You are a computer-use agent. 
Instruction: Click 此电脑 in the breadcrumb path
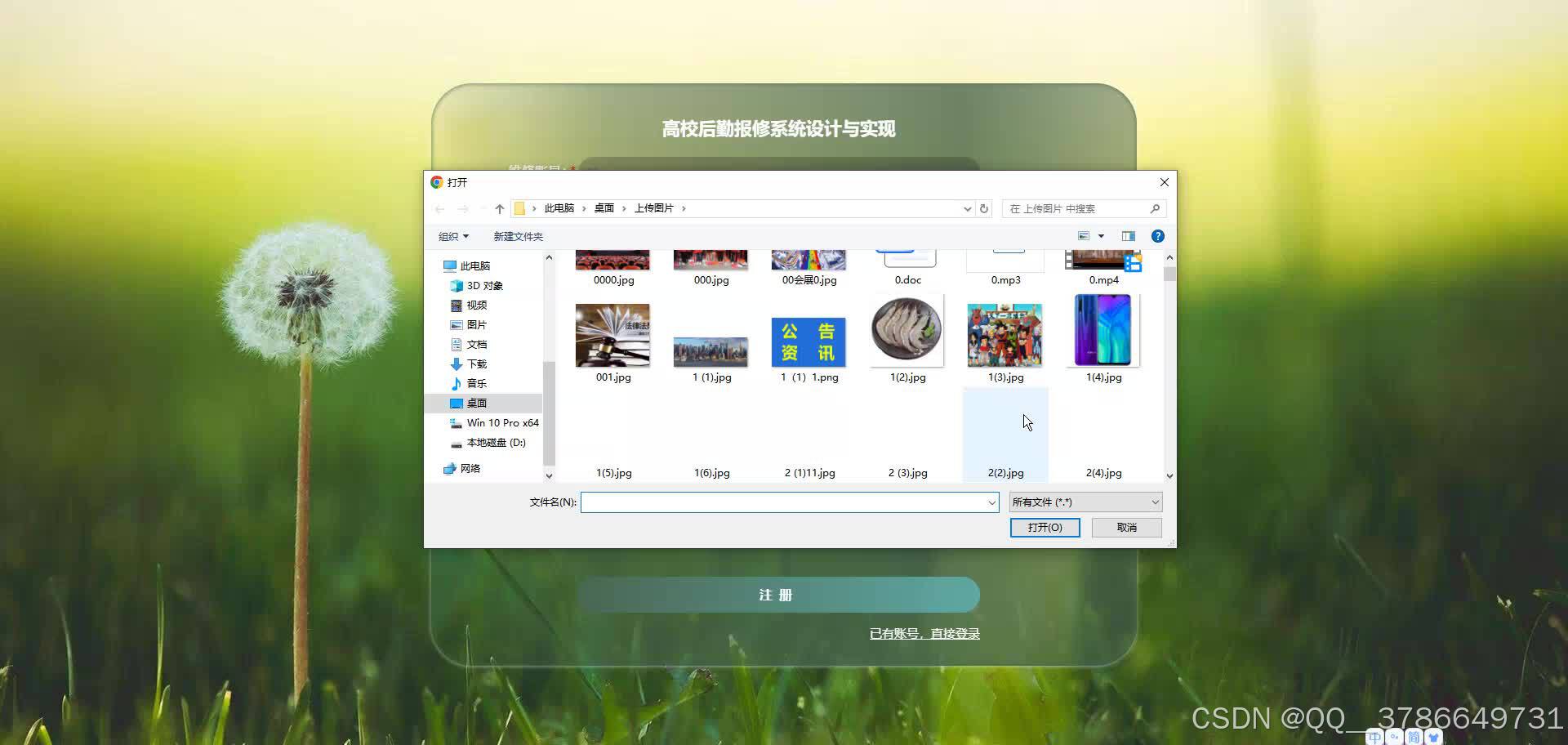tap(559, 208)
